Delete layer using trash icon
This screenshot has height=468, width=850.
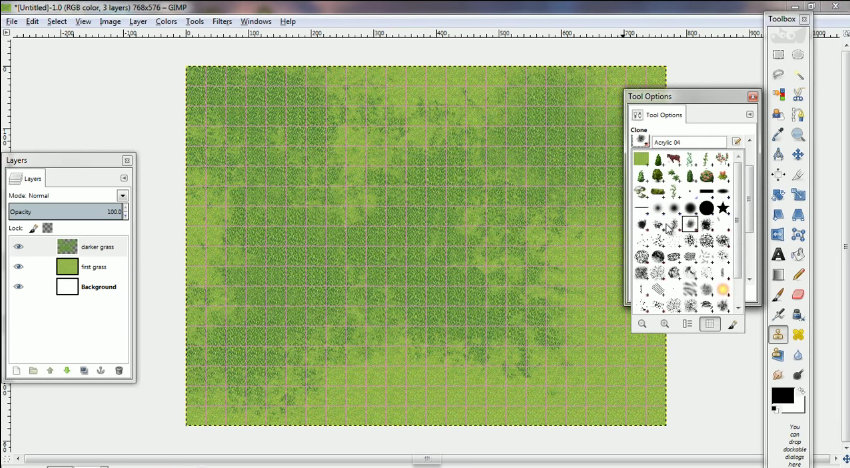pyautogui.click(x=119, y=370)
